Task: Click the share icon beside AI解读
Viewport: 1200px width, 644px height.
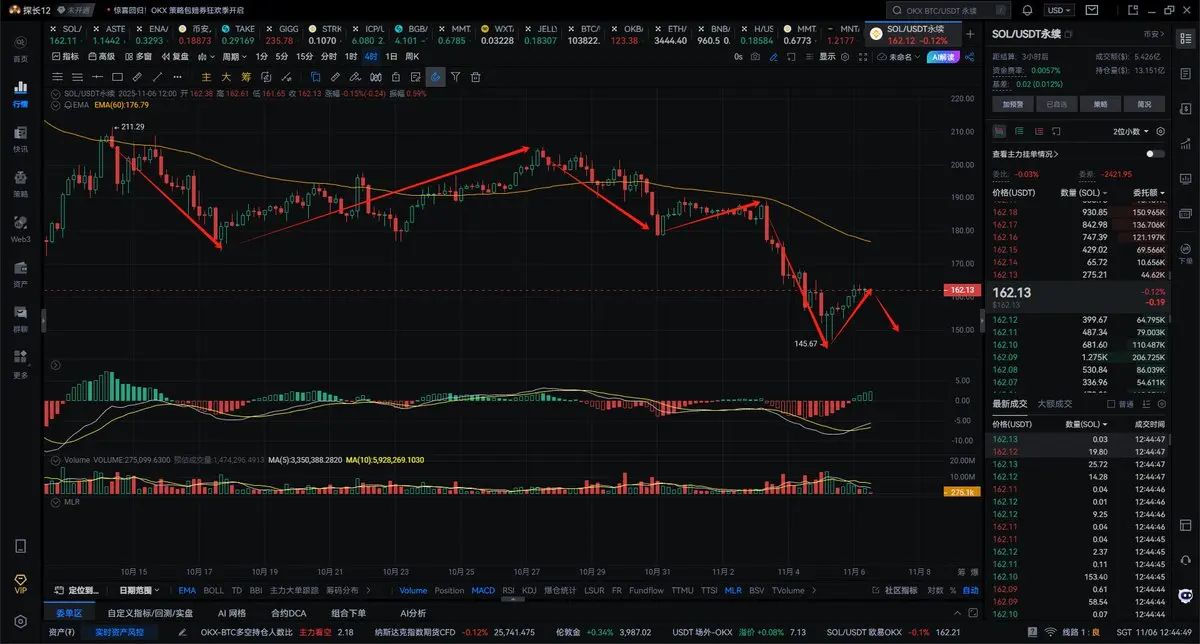Action: click(x=970, y=57)
